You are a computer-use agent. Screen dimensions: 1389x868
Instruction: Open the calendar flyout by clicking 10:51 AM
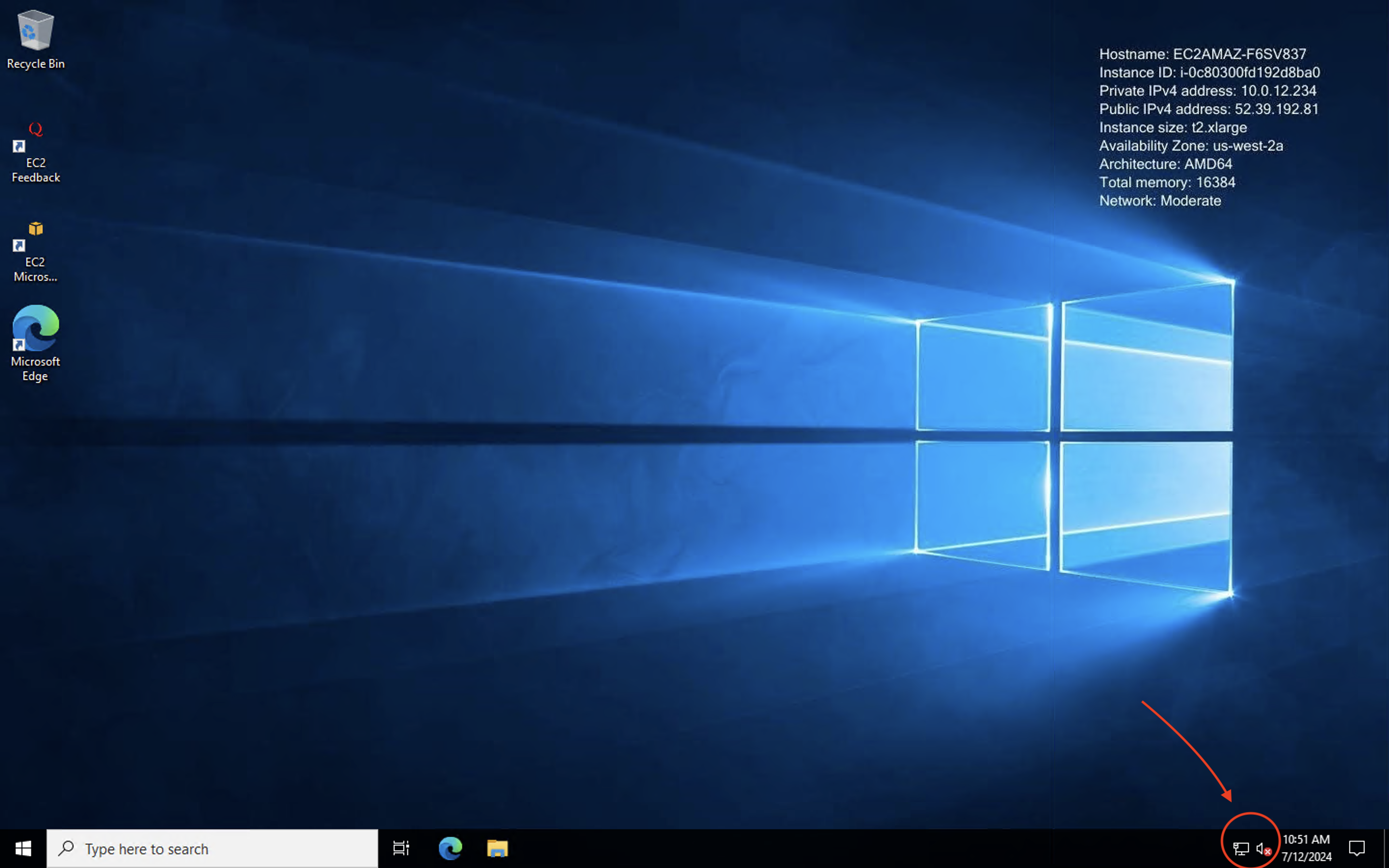[1308, 839]
